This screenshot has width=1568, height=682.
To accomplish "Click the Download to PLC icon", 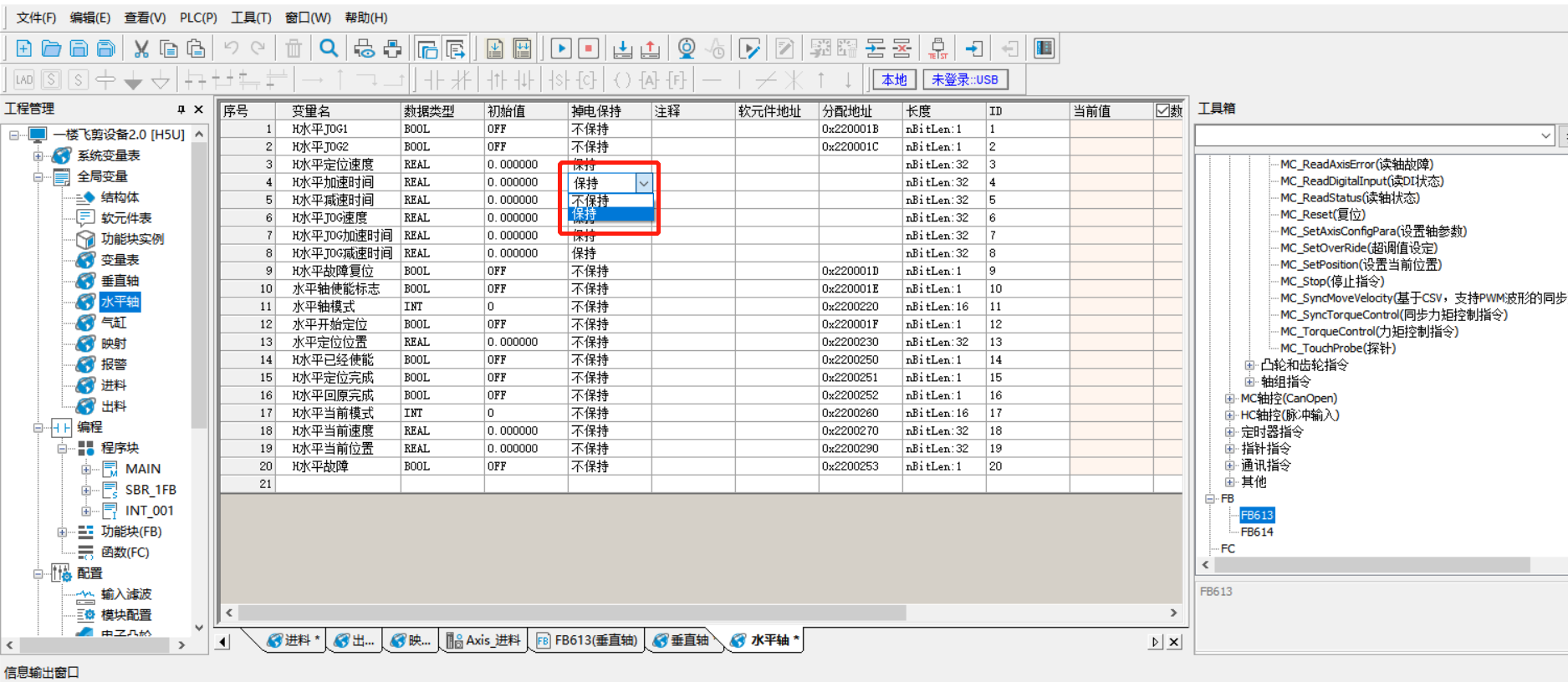I will (x=622, y=48).
